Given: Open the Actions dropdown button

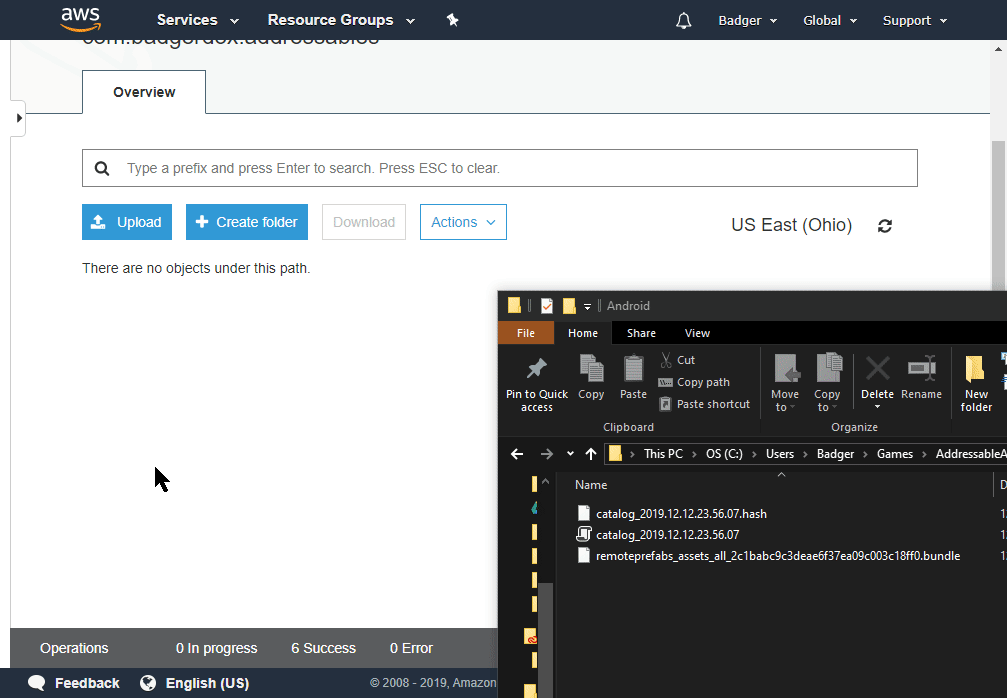Looking at the screenshot, I should [463, 222].
